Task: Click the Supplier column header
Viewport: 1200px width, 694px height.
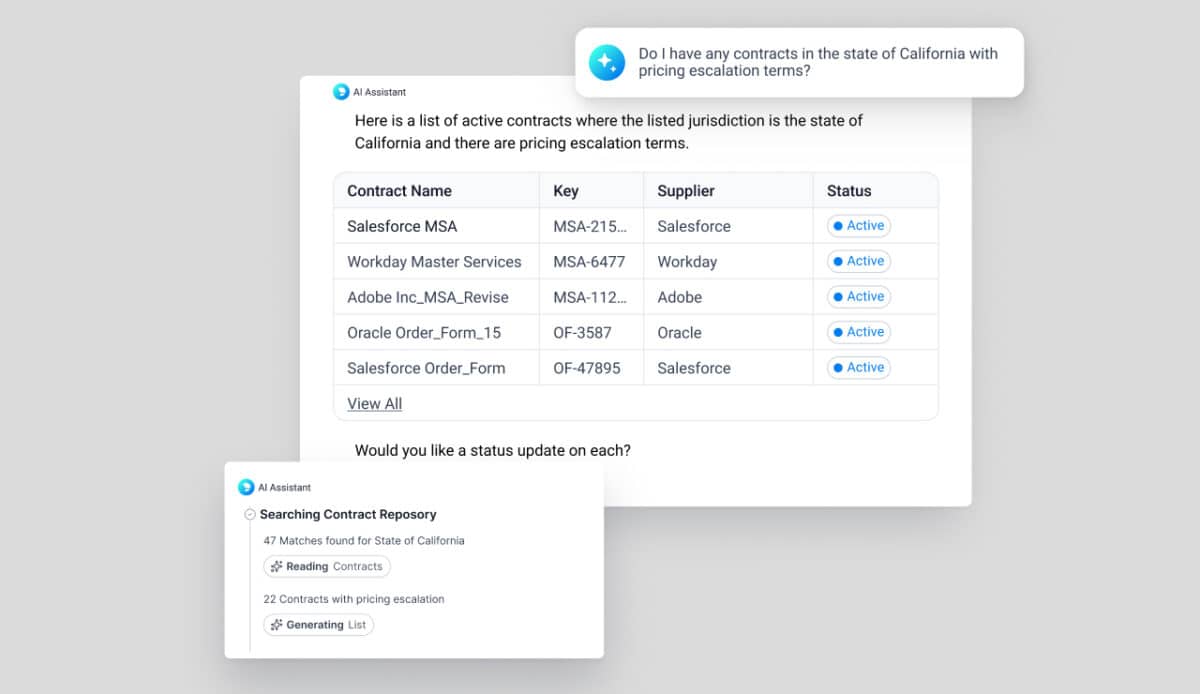Action: point(686,191)
